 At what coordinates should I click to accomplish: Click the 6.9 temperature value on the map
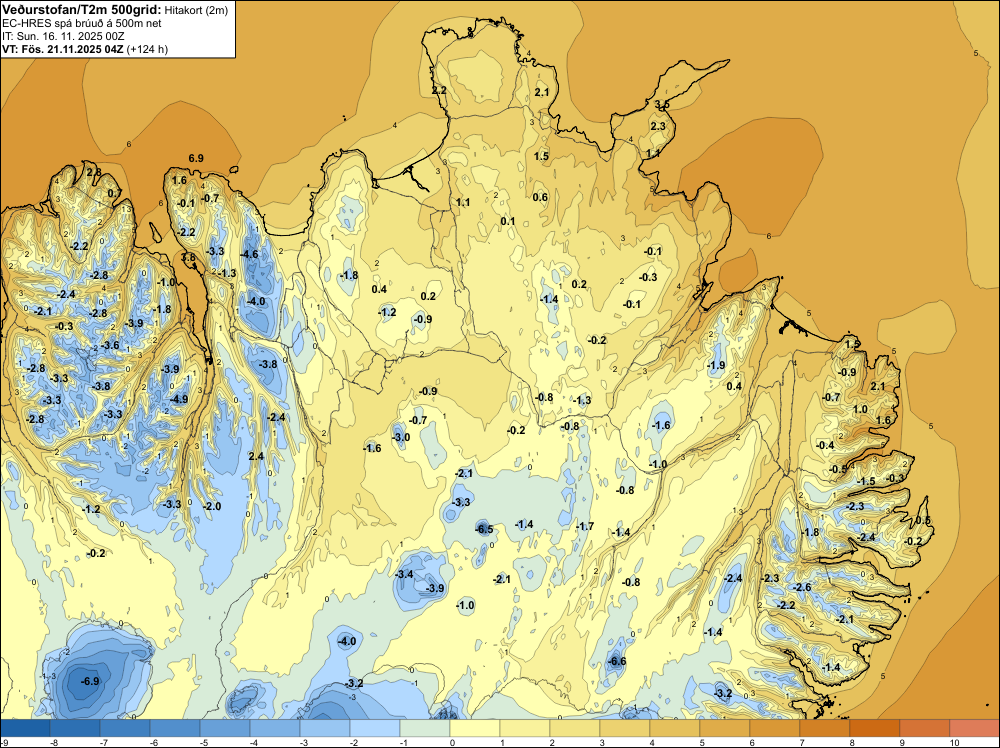pos(196,158)
